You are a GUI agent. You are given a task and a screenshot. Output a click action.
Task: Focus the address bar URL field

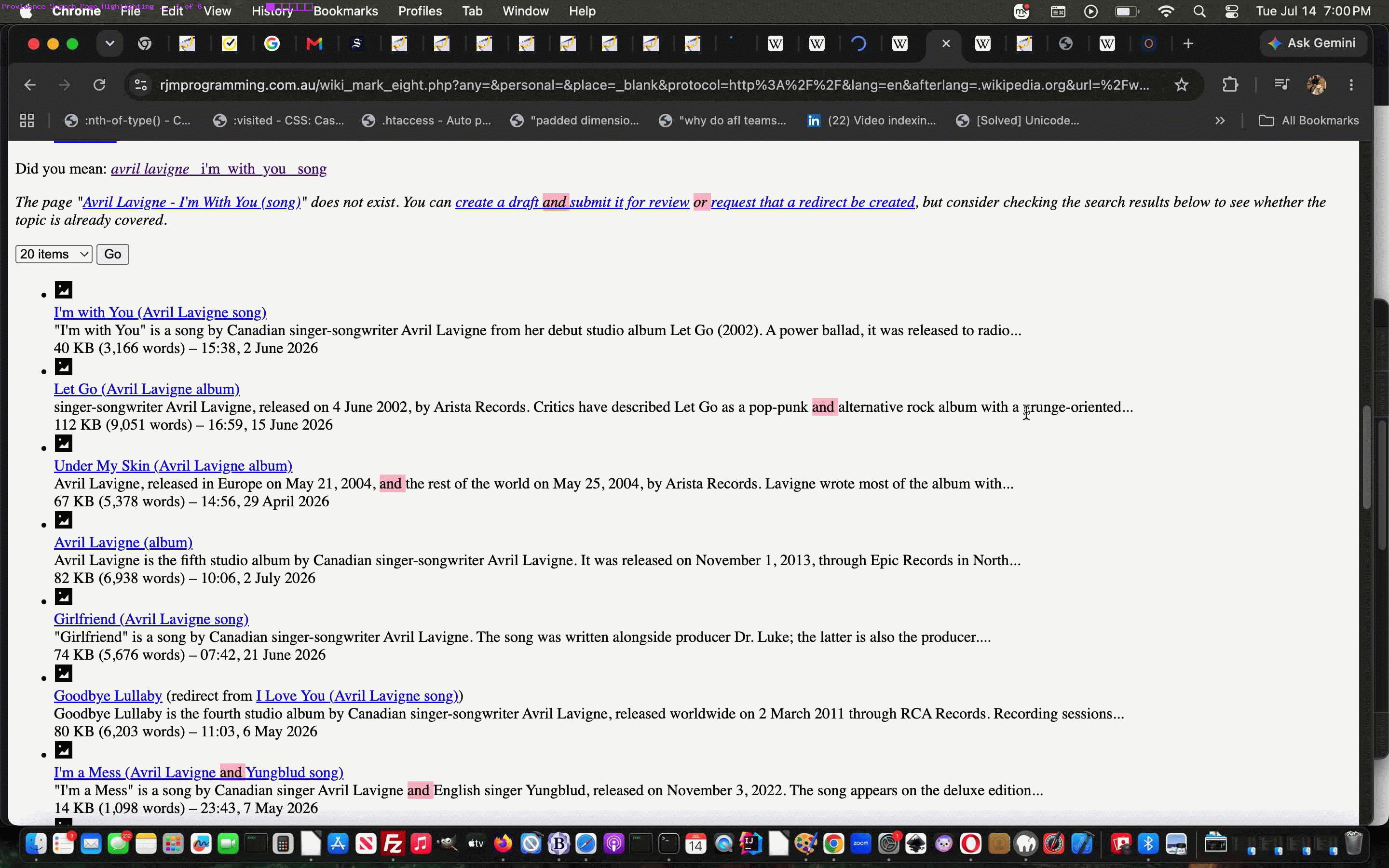(654, 85)
